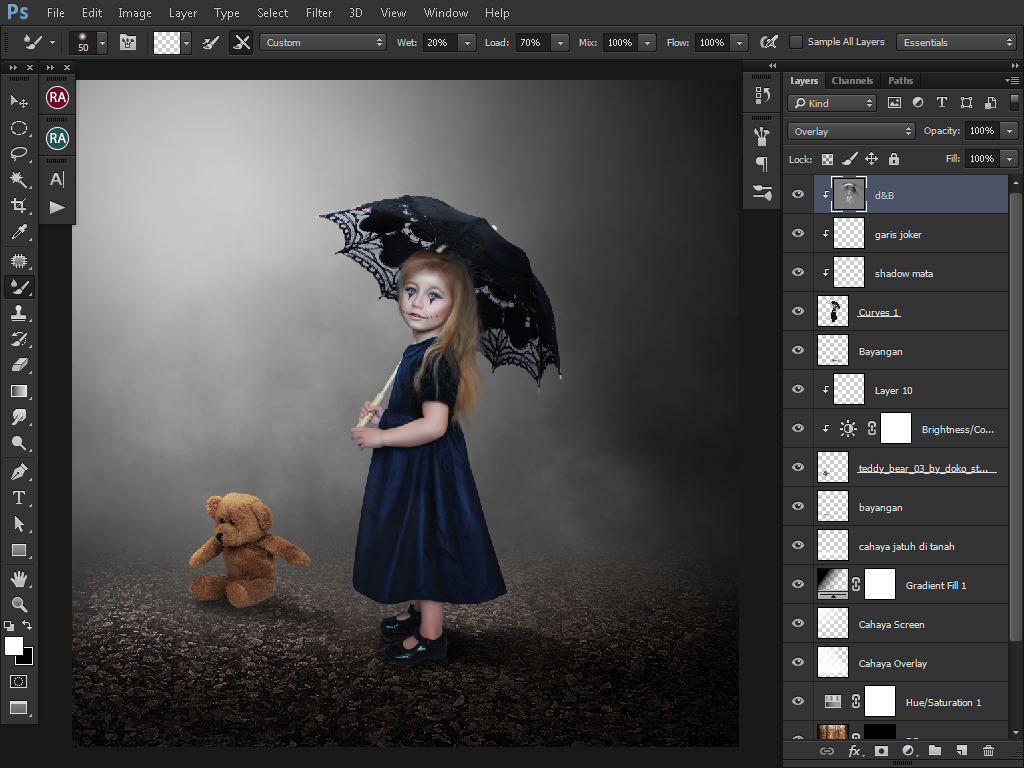Click the Magic Wand tool

tap(18, 180)
